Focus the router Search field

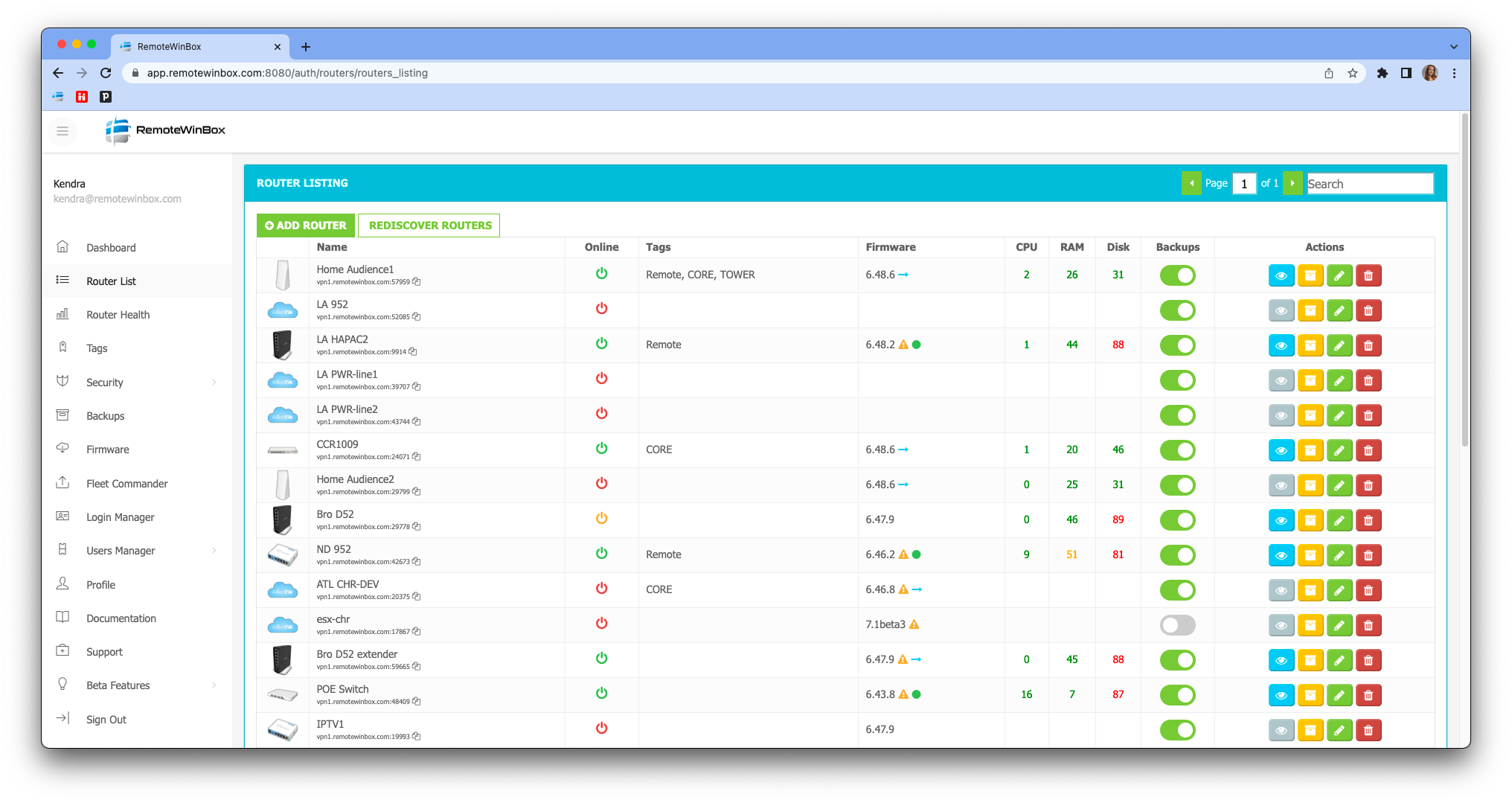[x=1369, y=184]
